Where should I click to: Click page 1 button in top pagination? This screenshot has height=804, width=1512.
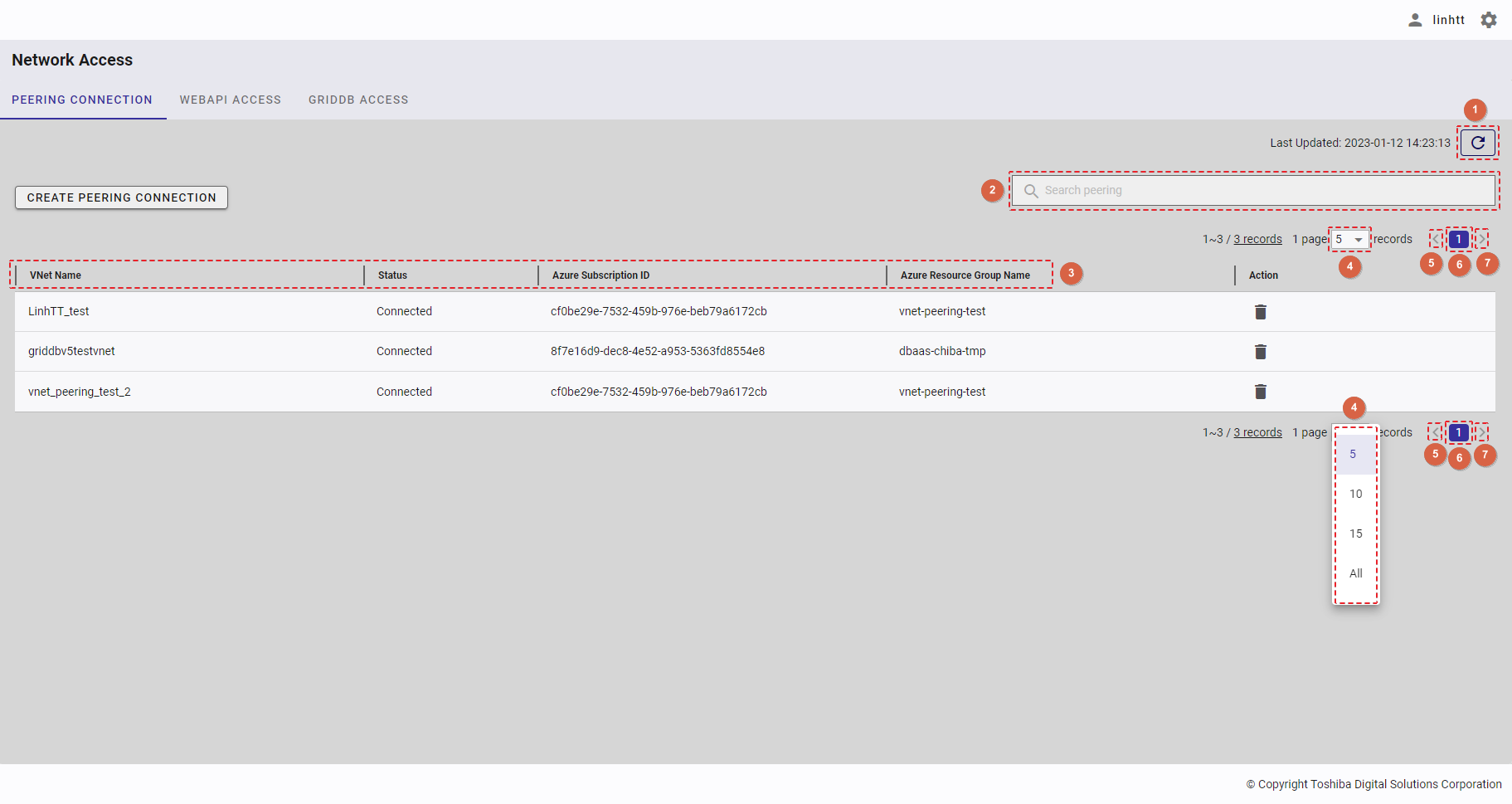point(1458,240)
